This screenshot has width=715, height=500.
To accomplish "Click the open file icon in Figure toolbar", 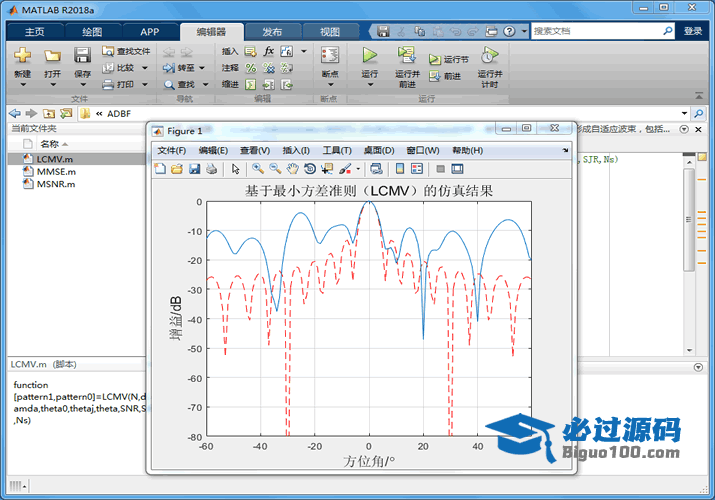I will point(177,169).
